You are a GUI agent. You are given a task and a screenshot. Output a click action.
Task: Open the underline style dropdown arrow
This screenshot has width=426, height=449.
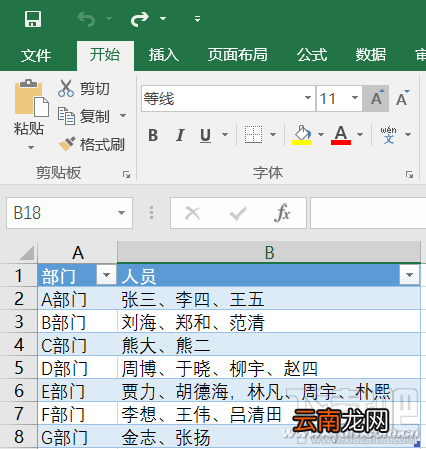(225, 135)
